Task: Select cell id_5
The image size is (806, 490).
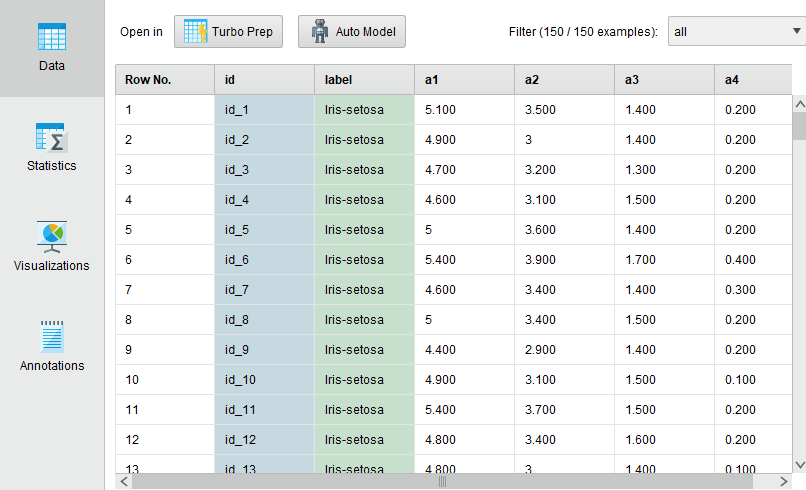Action: click(264, 230)
